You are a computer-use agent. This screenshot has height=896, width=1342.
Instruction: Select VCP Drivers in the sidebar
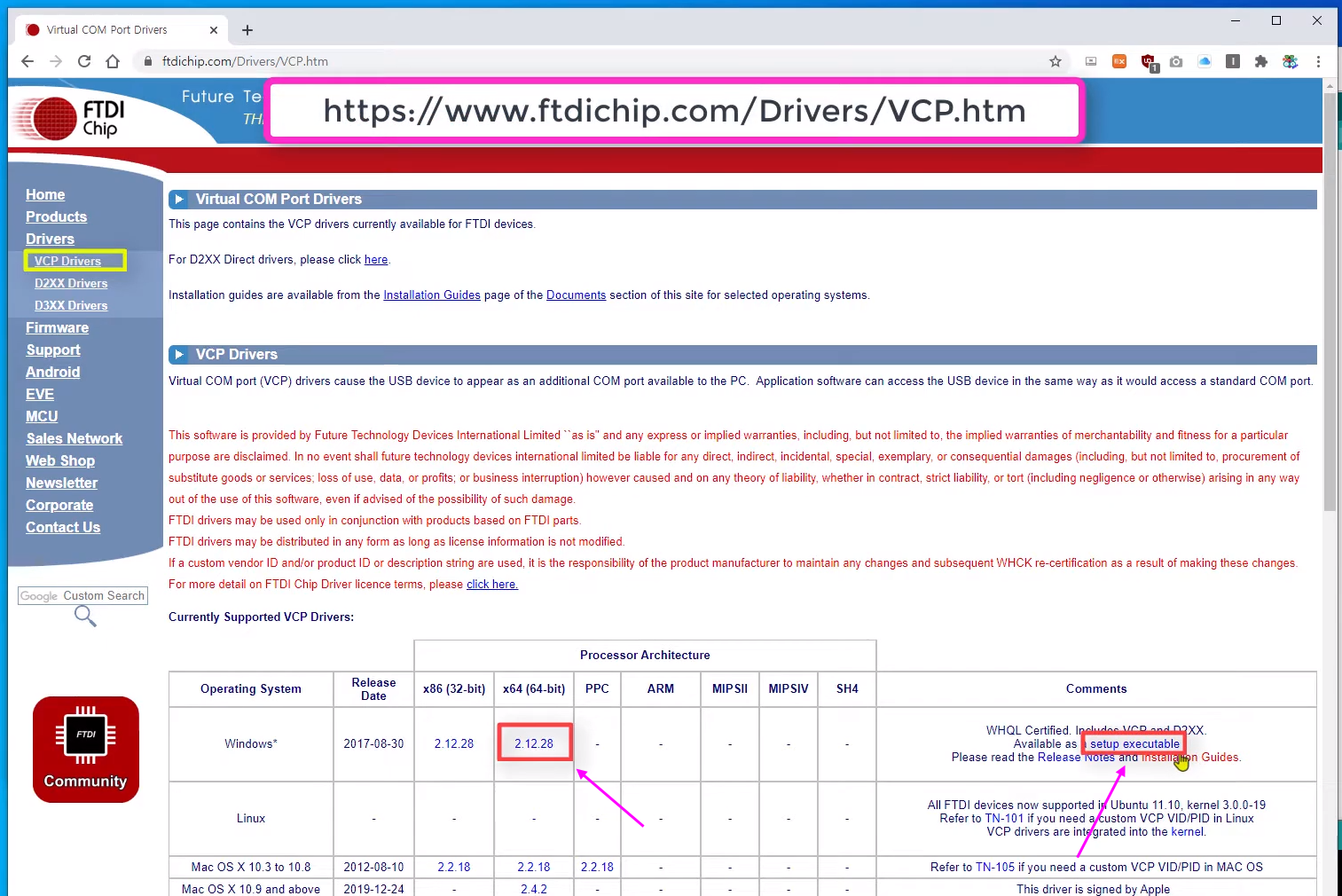coord(67,261)
